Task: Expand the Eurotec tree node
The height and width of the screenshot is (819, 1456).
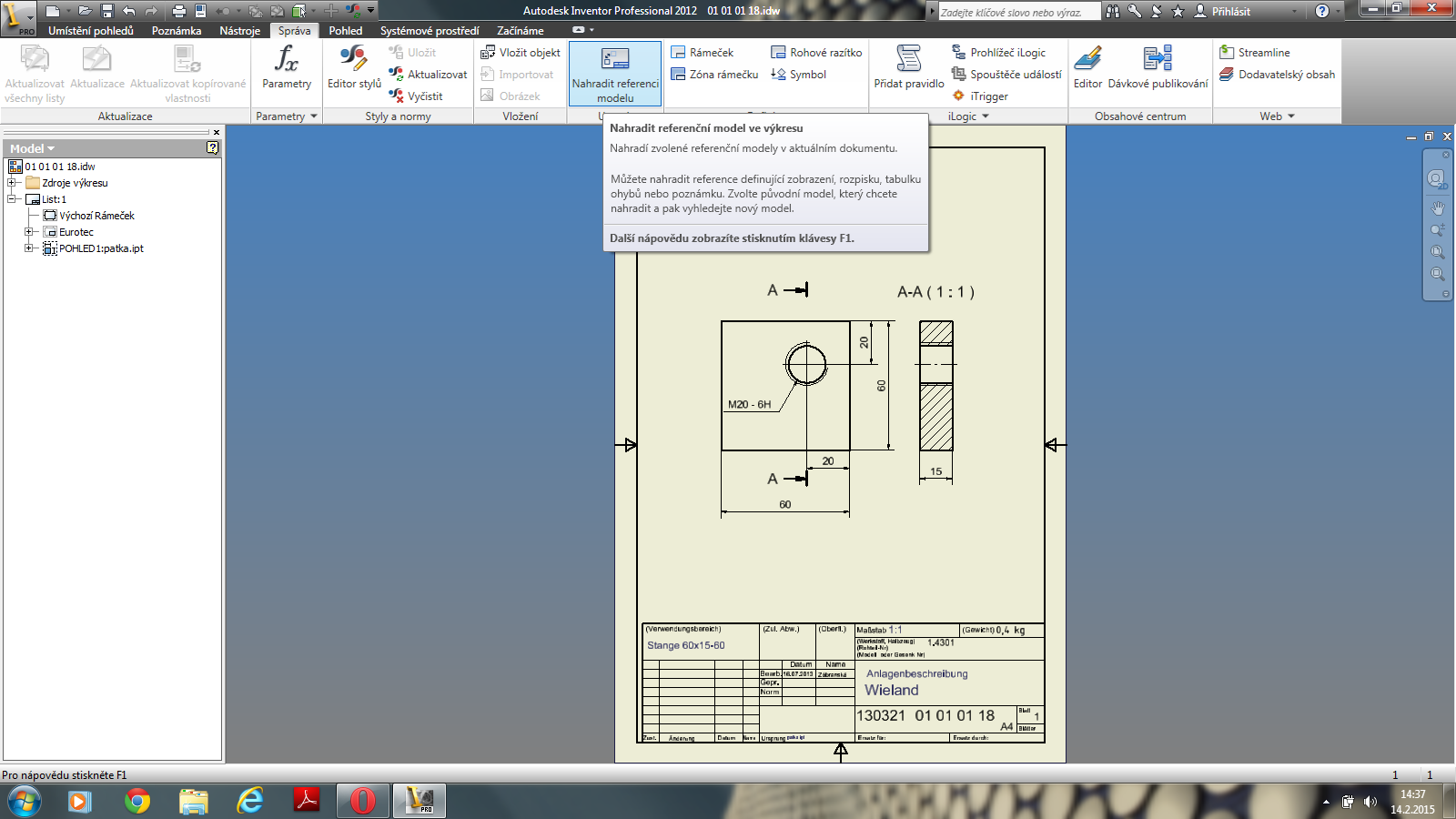Action: pyautogui.click(x=29, y=232)
